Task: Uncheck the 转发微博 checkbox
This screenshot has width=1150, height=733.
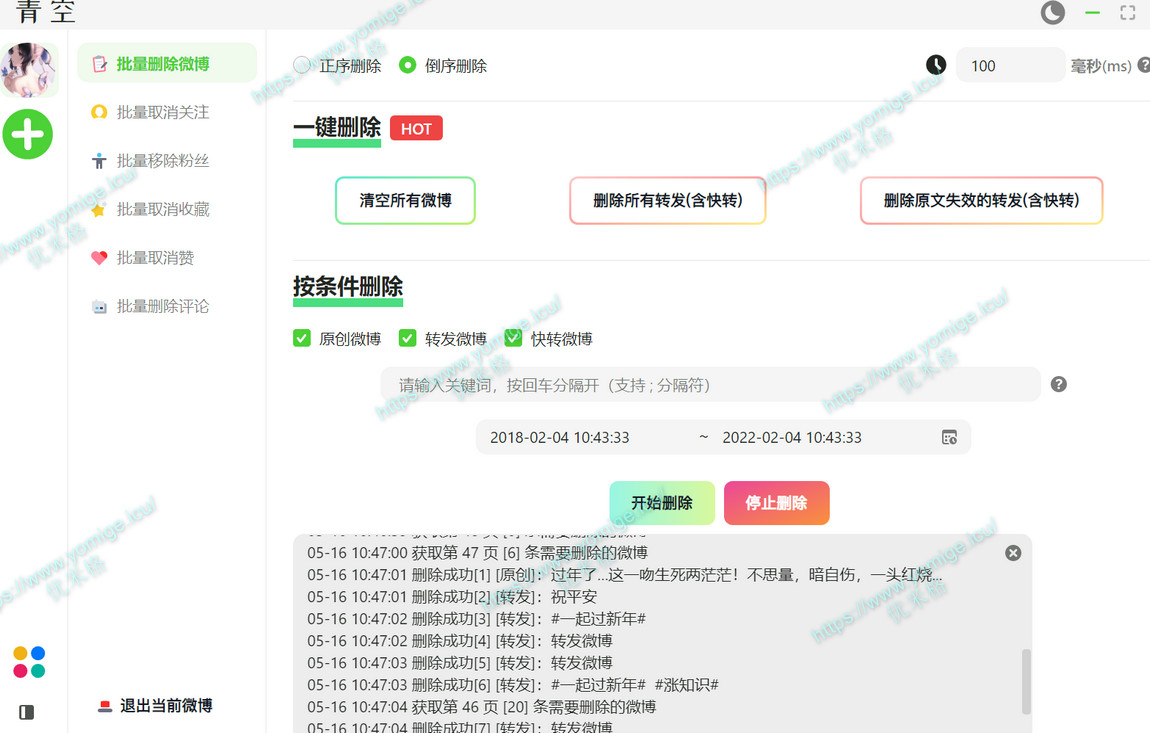Action: point(407,338)
